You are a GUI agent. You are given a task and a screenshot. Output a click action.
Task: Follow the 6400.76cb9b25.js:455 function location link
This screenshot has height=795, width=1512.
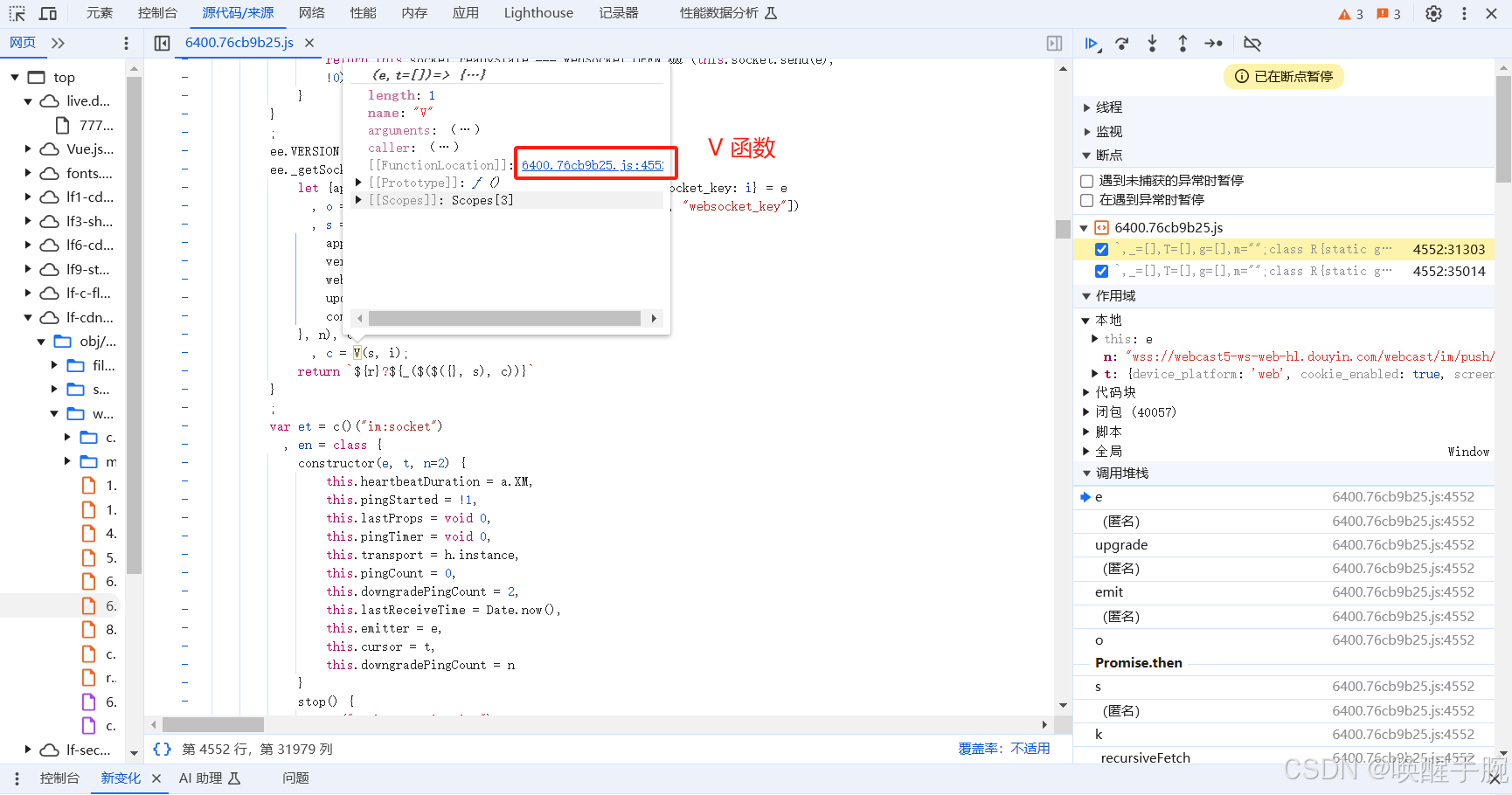593,165
